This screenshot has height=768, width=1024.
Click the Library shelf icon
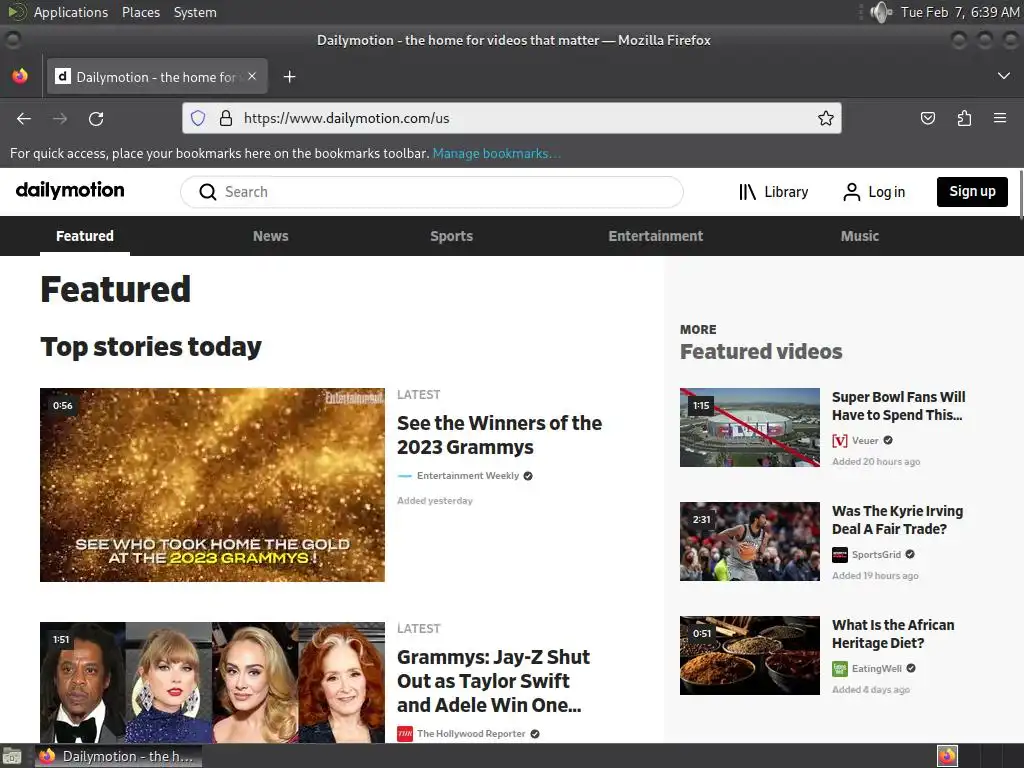pyautogui.click(x=747, y=192)
